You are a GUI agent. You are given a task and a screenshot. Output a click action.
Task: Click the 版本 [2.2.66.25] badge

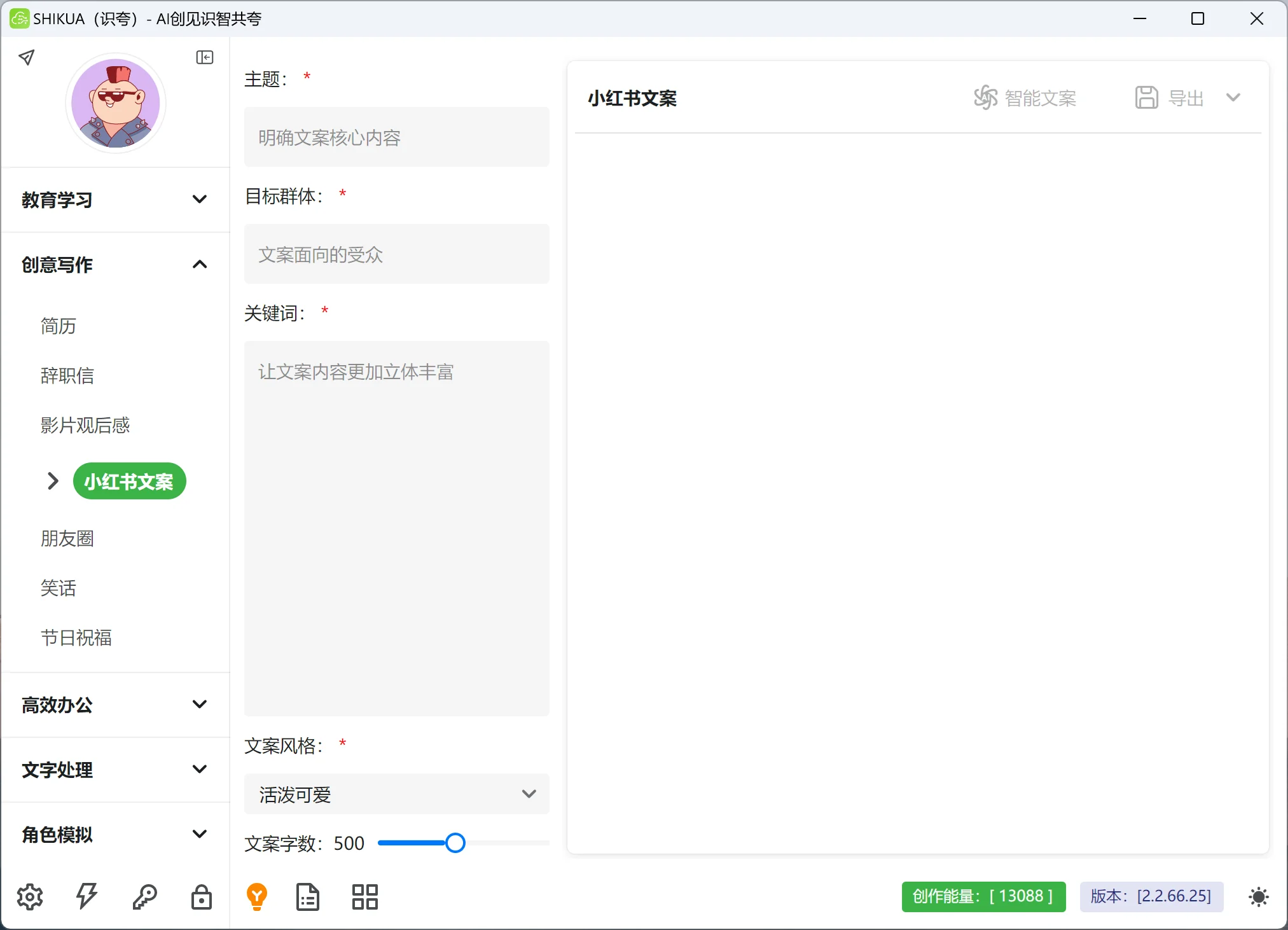(x=1151, y=896)
